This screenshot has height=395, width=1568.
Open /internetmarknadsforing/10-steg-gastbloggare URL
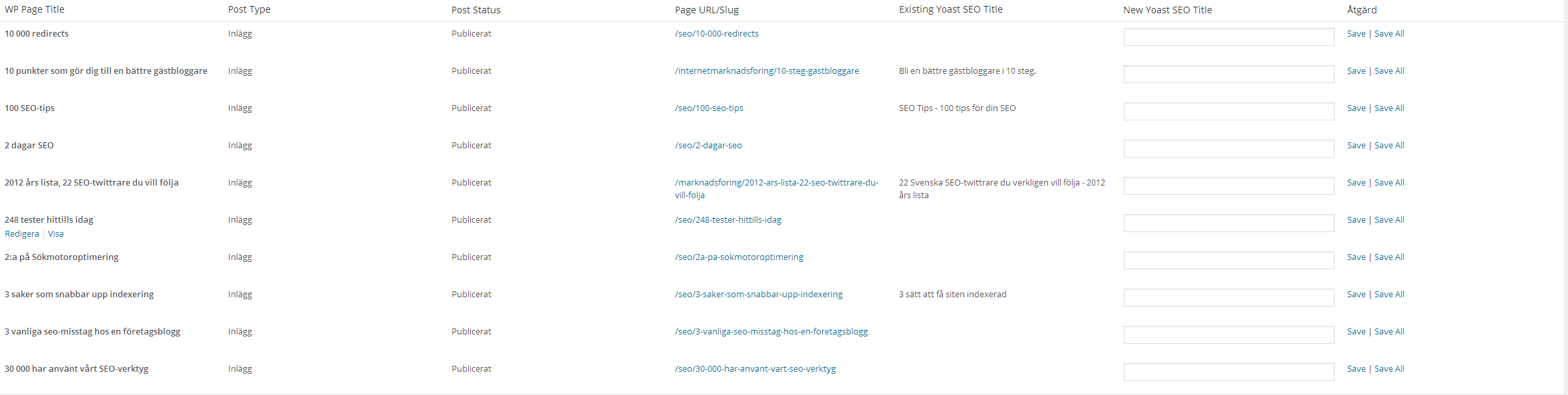767,70
